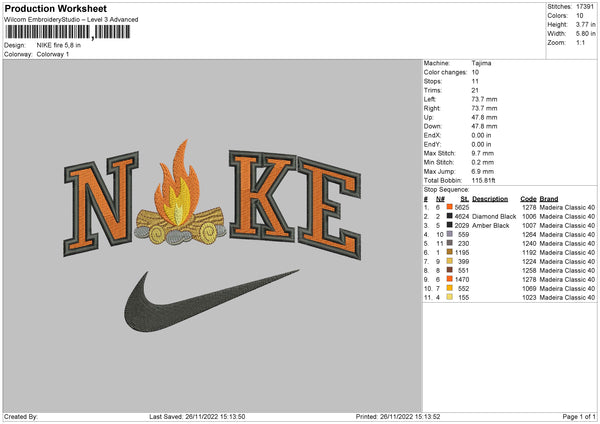Click the 'Color changes:' label
This screenshot has width=600, height=424.
tap(445, 72)
